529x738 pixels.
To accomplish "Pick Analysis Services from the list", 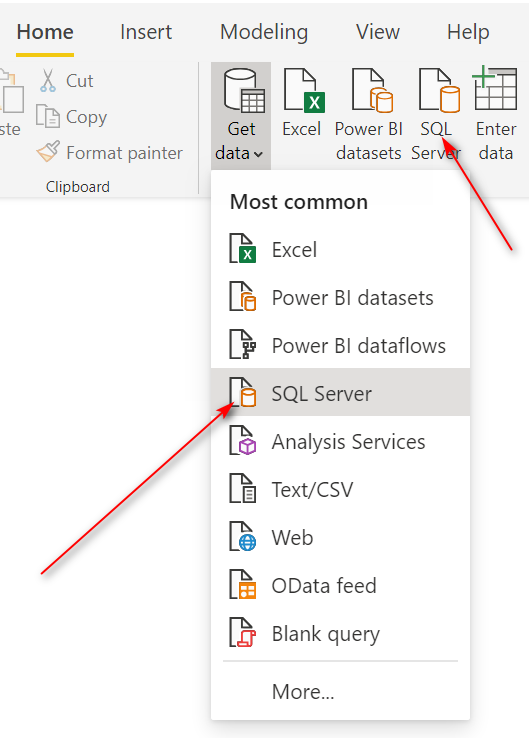I will pyautogui.click(x=340, y=441).
